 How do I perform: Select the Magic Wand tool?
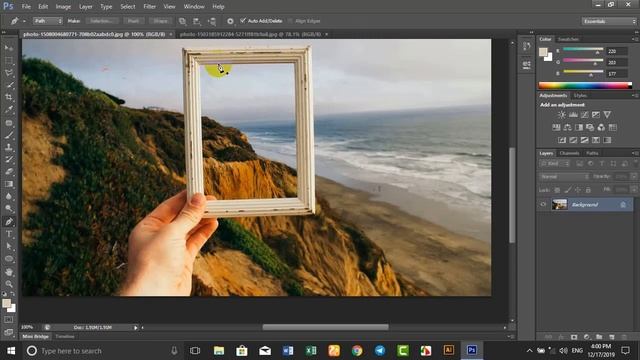(x=9, y=85)
